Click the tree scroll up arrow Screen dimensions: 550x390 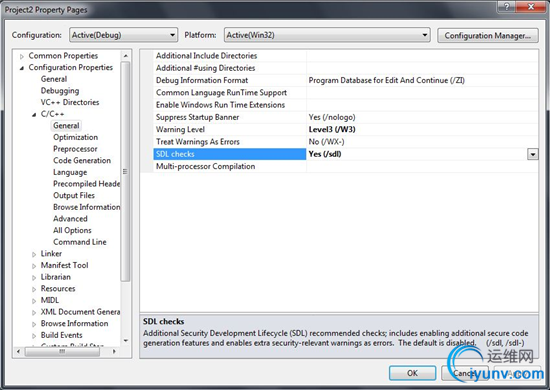[126, 56]
